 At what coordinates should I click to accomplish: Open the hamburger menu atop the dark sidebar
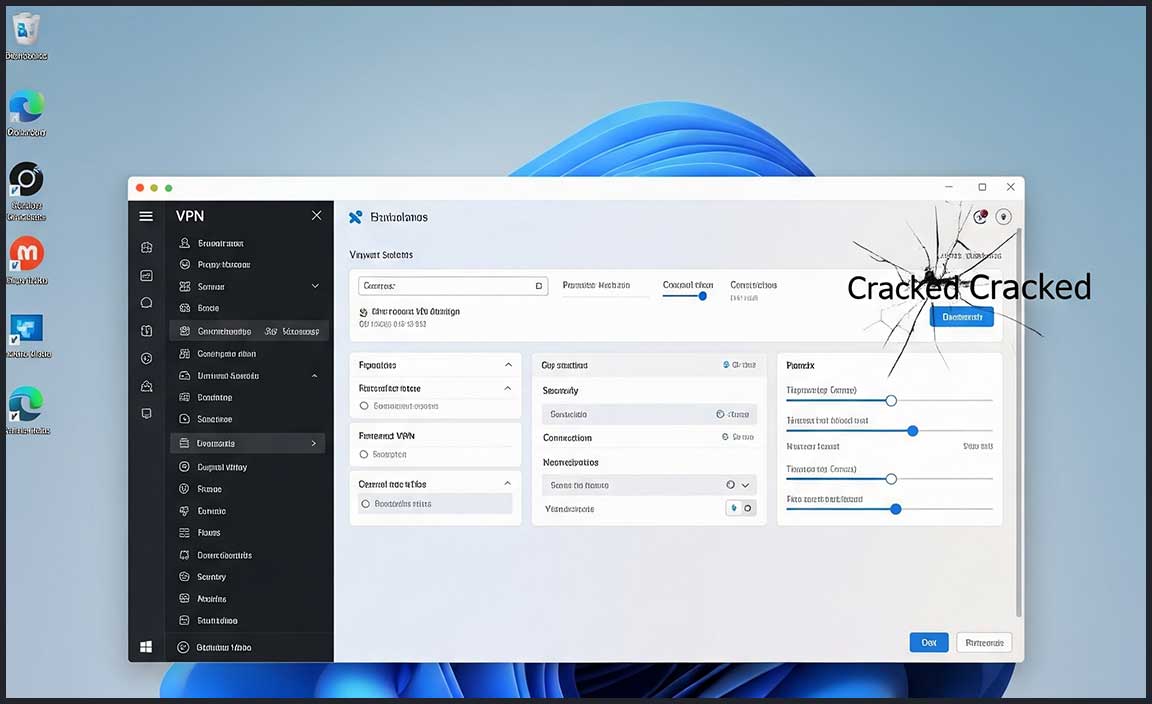pyautogui.click(x=146, y=216)
